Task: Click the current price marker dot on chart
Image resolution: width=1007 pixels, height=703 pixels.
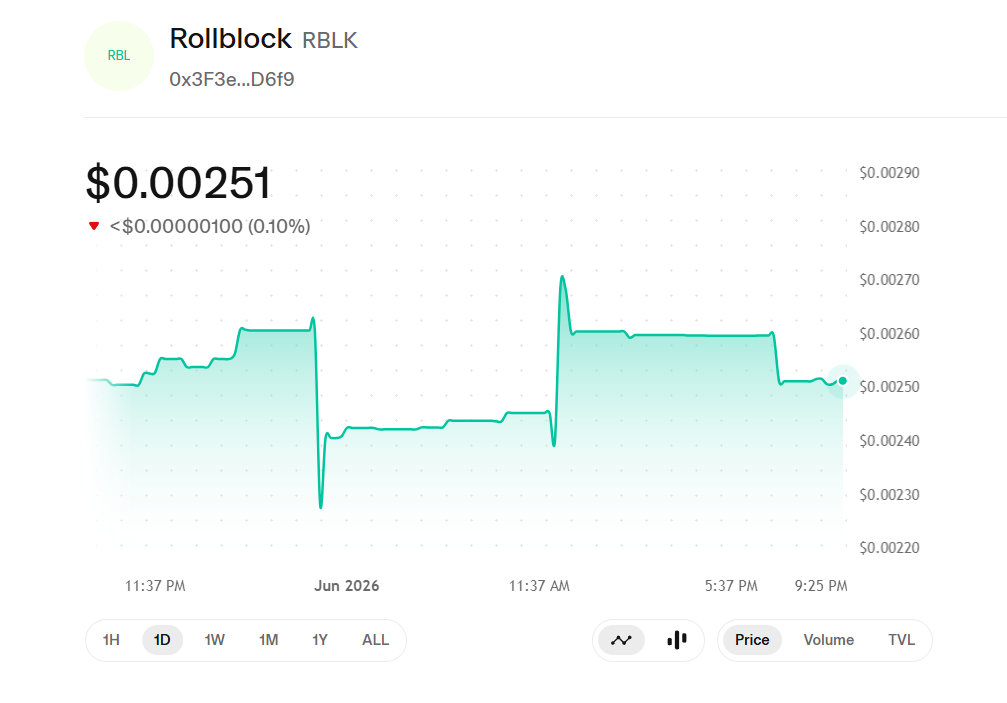Action: coord(843,381)
